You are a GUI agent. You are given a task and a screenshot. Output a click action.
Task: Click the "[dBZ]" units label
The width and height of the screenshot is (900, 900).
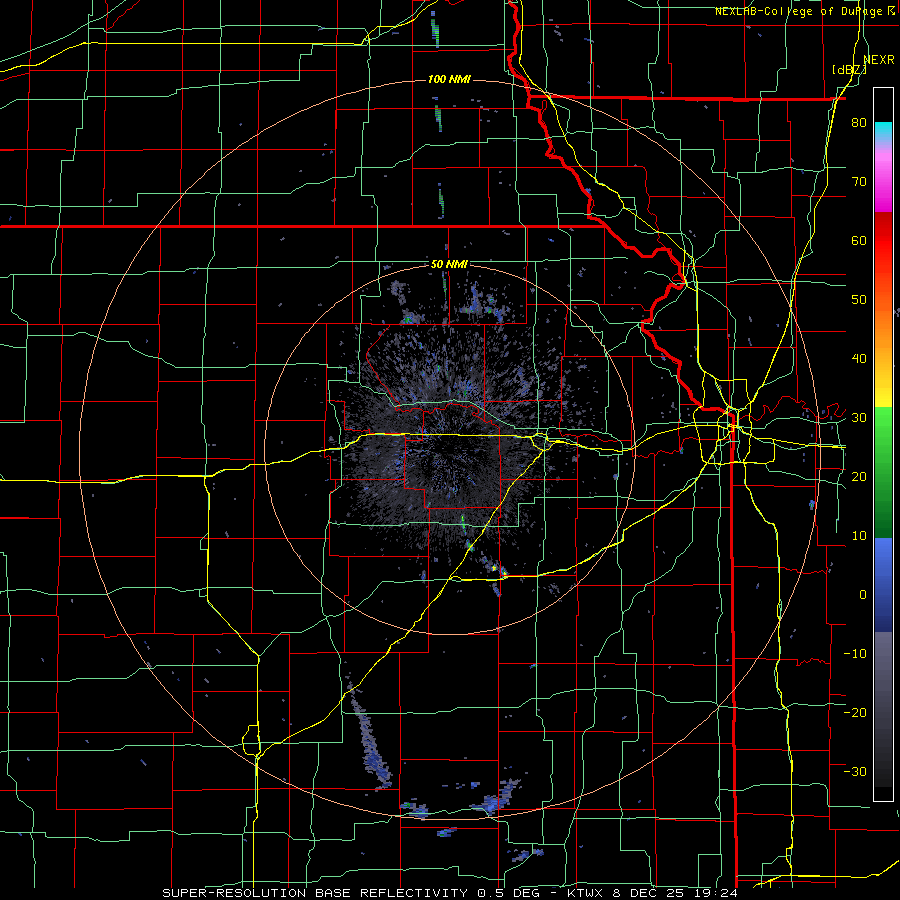point(849,69)
